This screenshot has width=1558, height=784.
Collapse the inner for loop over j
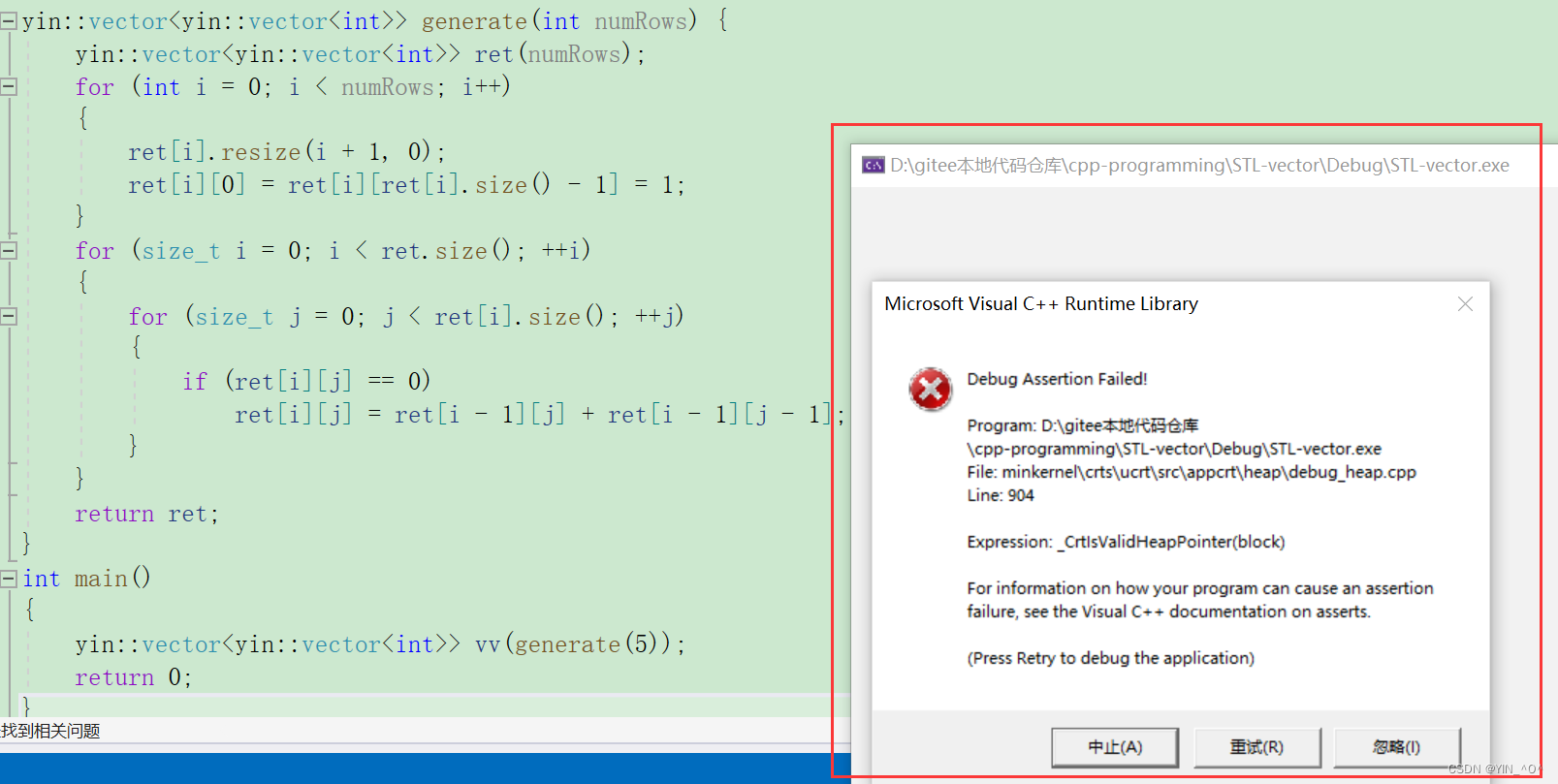pyautogui.click(x=9, y=316)
